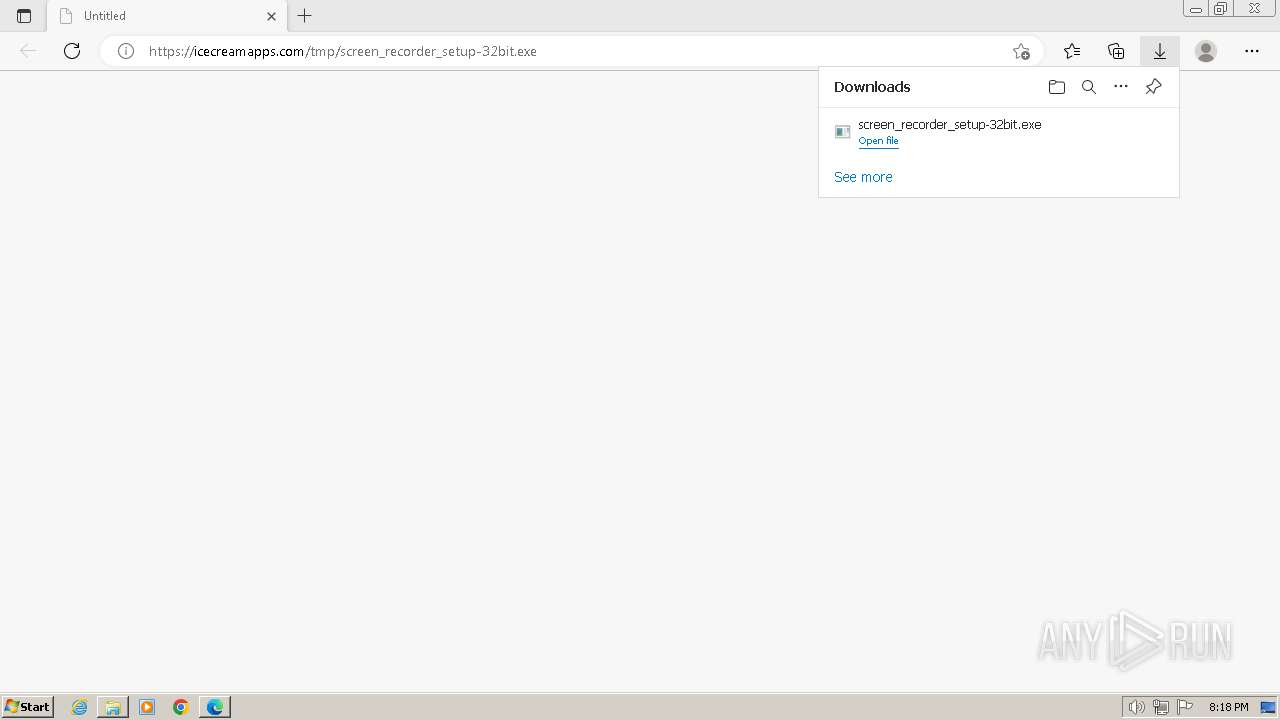Screen dimensions: 1280x720
Task: Click See more in Downloads
Action: coord(863,177)
